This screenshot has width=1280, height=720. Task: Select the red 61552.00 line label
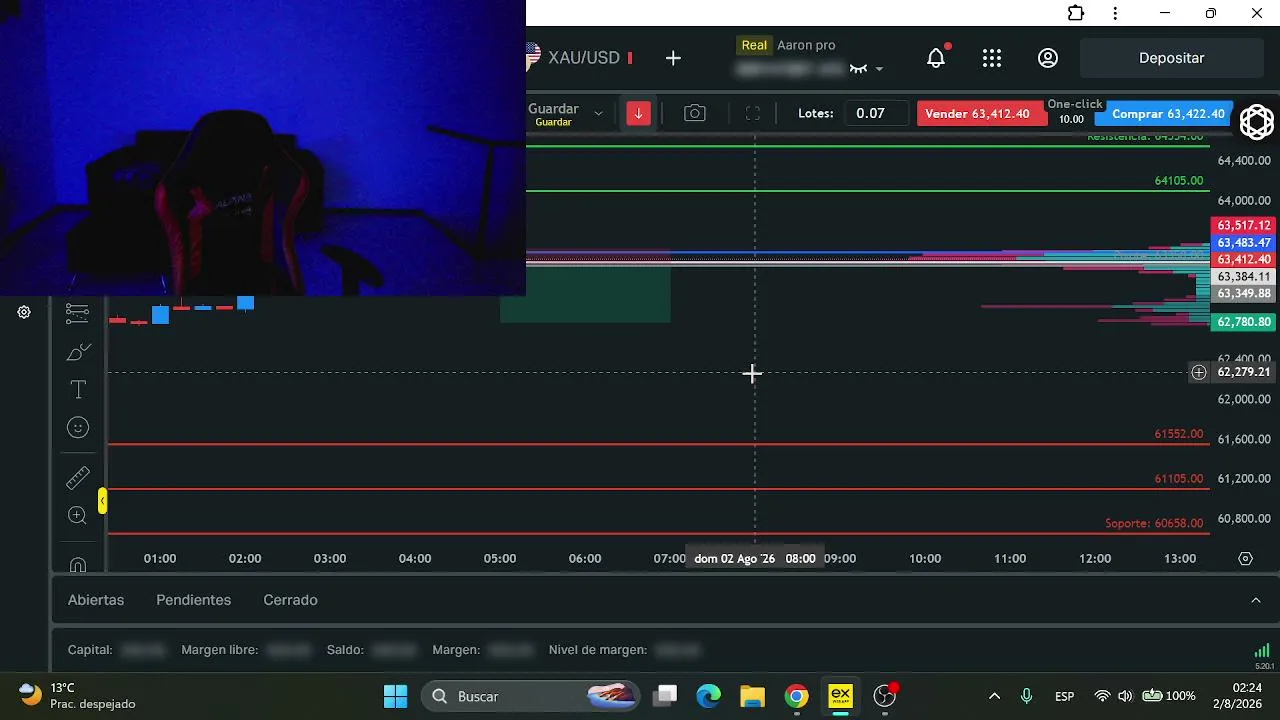pos(1179,434)
